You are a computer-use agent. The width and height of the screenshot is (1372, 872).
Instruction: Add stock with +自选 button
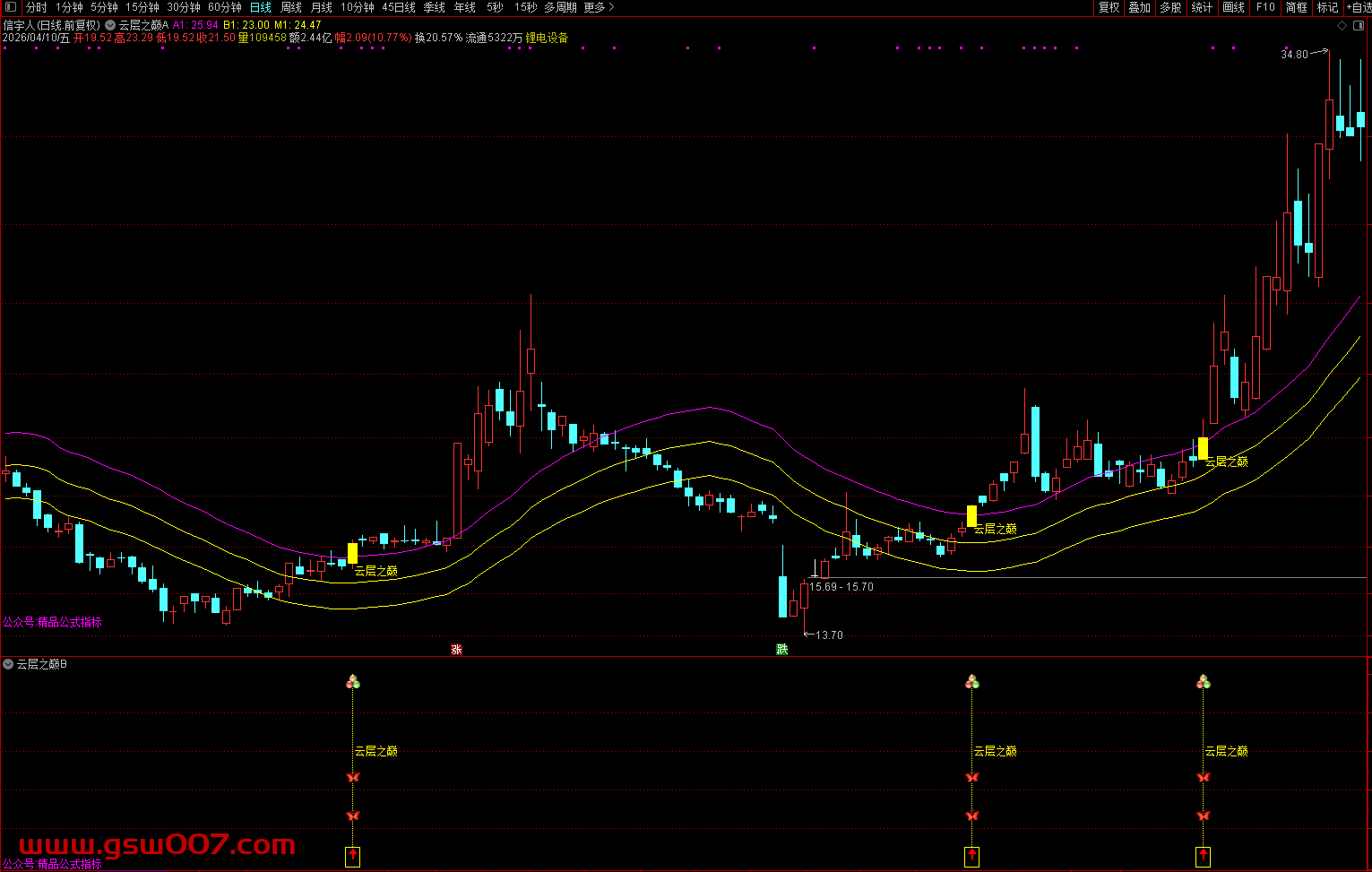point(1358,7)
